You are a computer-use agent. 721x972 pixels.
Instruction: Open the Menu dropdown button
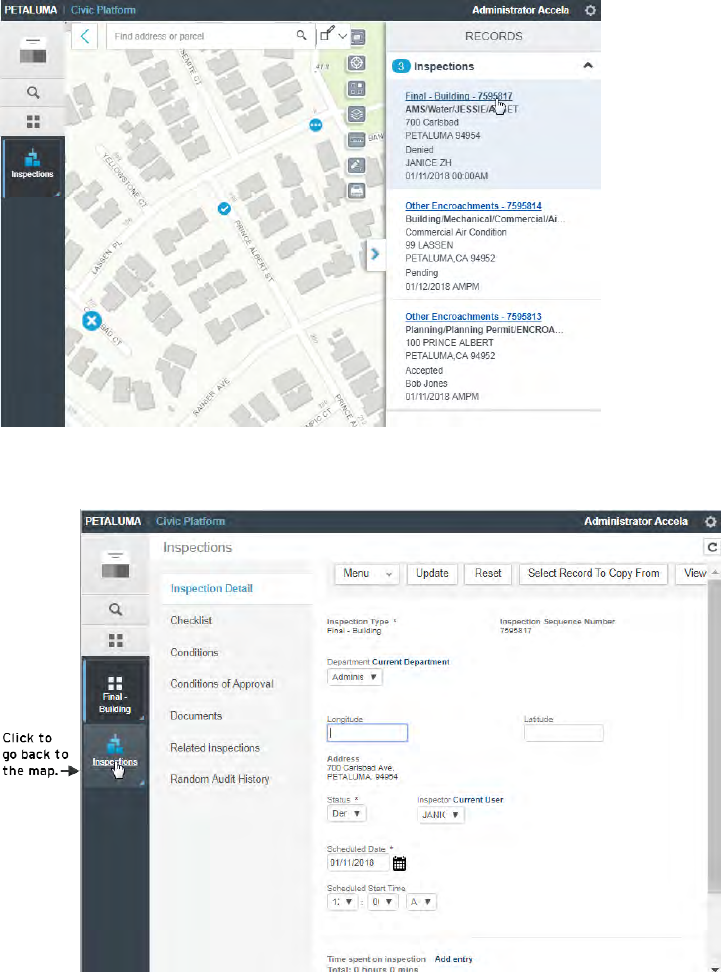coord(367,573)
